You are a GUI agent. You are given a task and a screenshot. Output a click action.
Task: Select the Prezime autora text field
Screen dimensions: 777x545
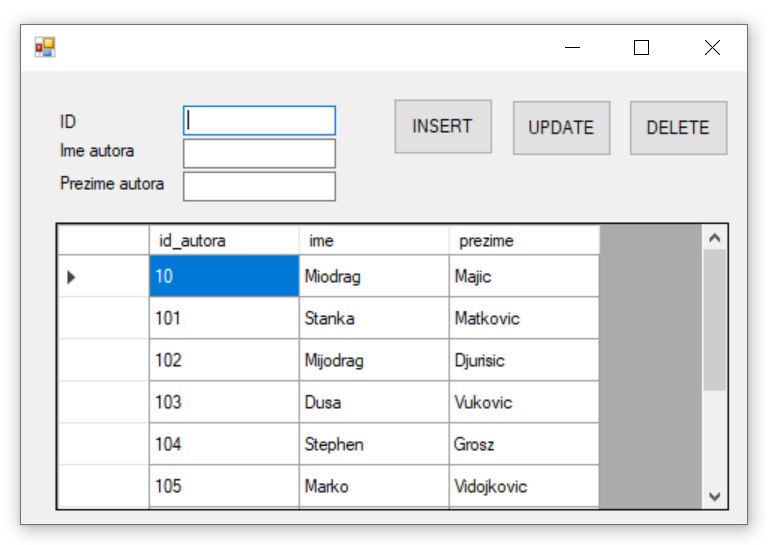259,186
